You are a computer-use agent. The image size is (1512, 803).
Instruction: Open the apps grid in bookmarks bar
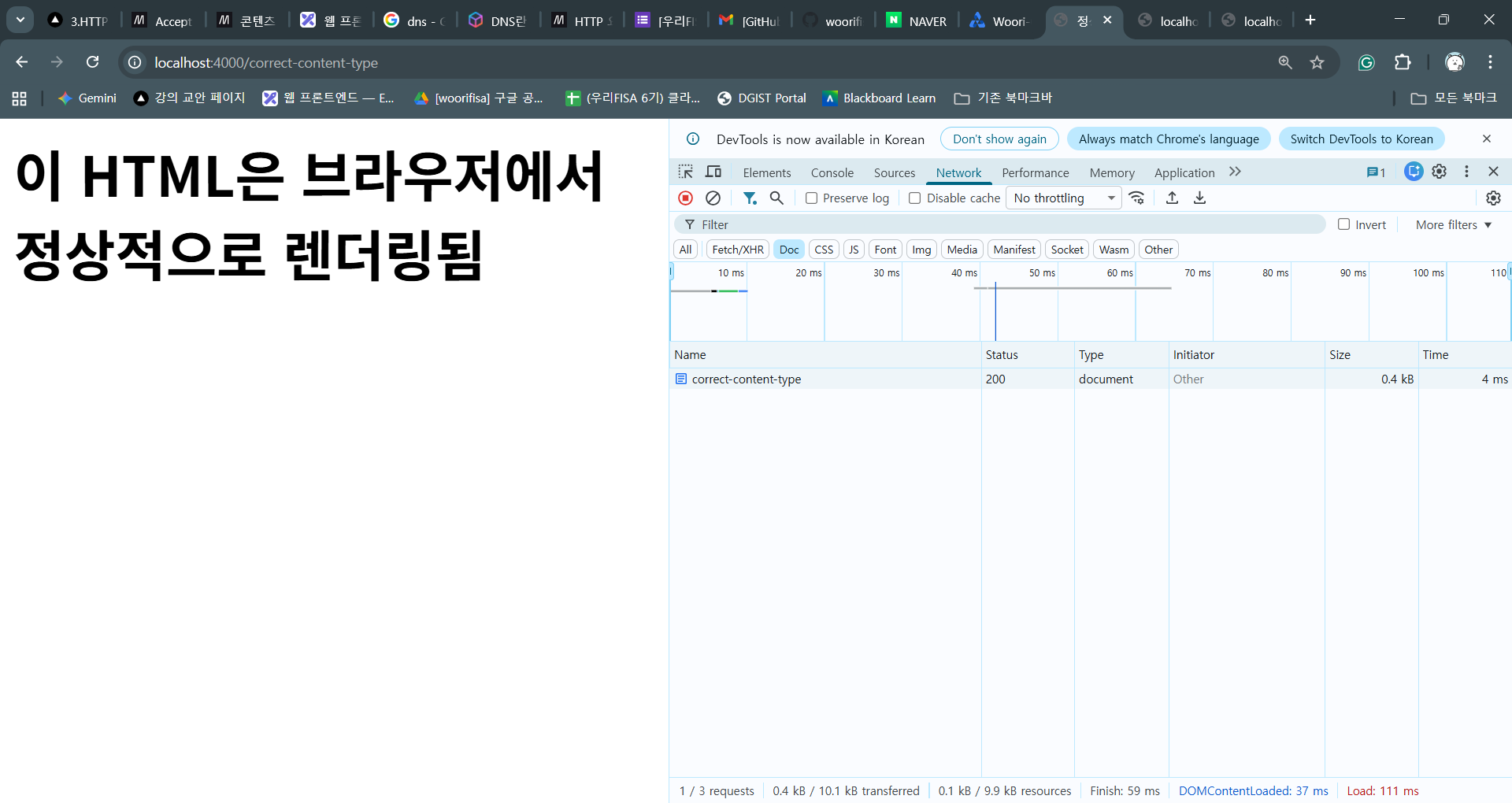pyautogui.click(x=20, y=98)
